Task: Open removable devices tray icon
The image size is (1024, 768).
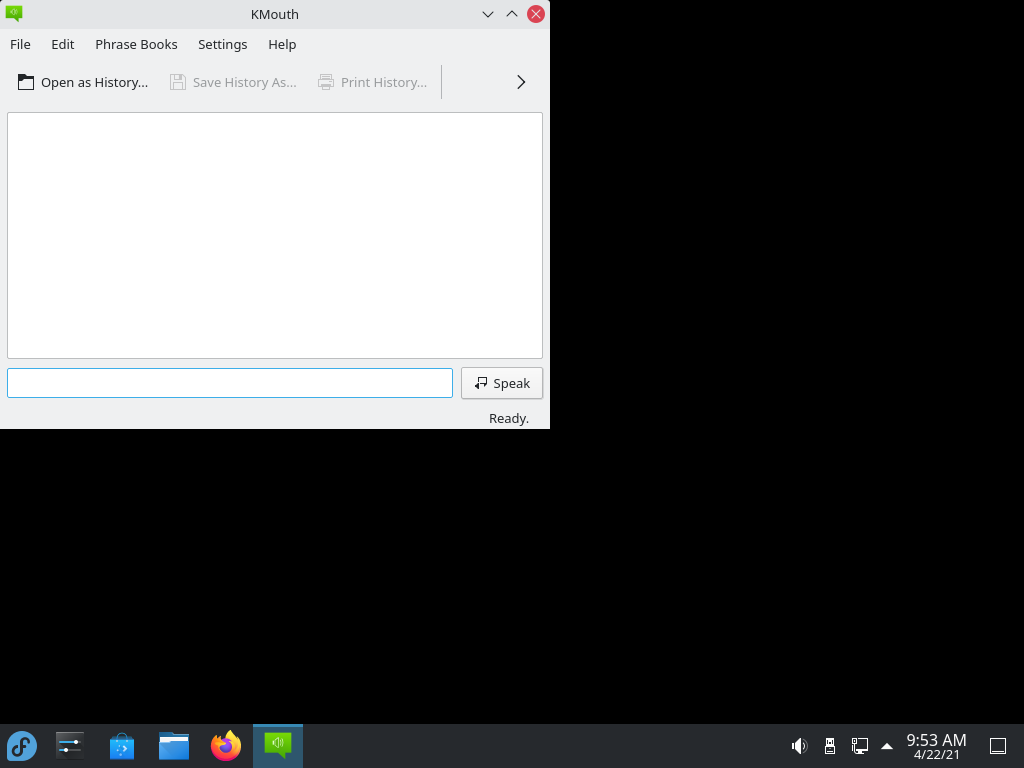Action: tap(830, 746)
